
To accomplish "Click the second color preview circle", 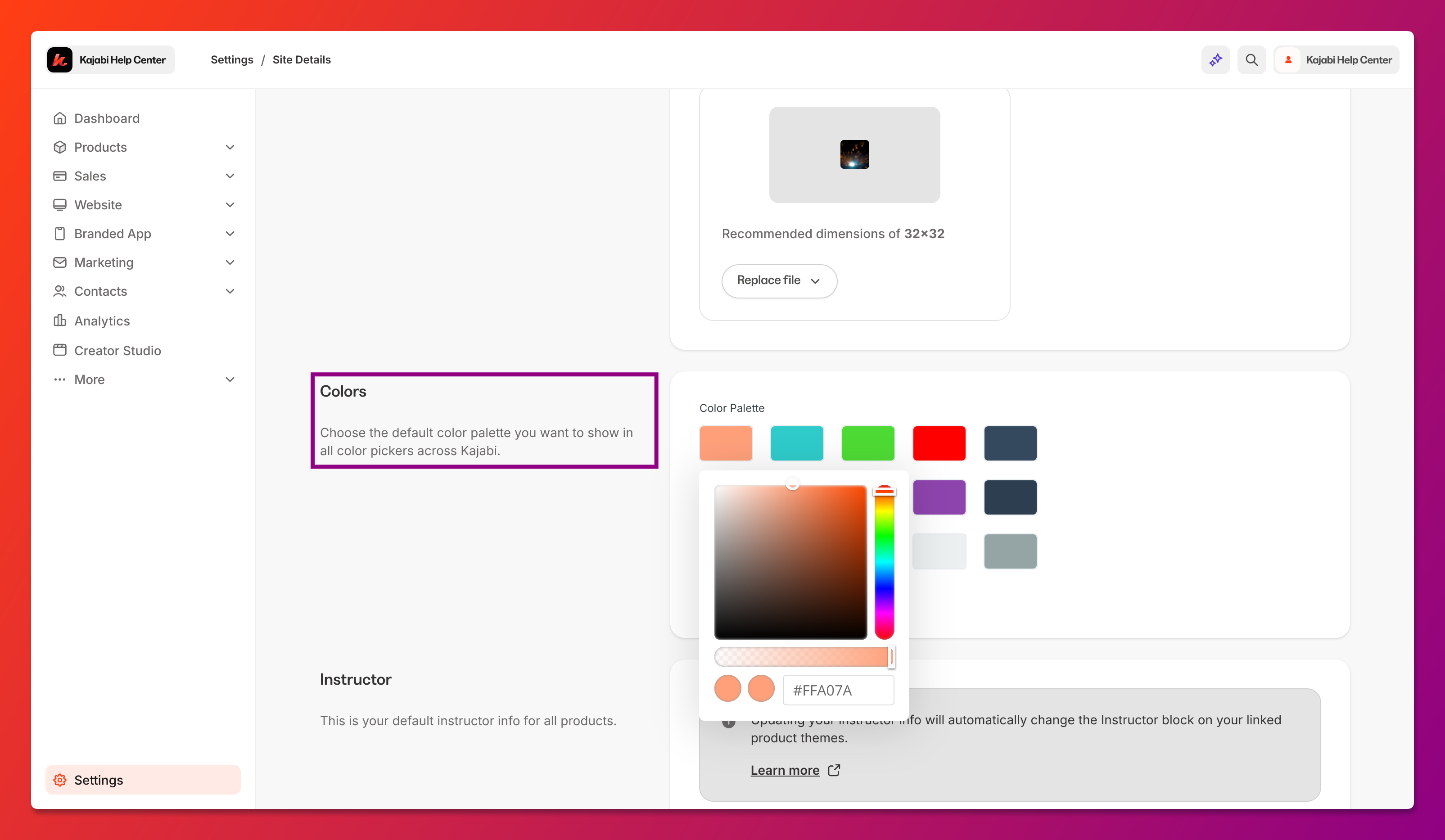I will coord(761,689).
